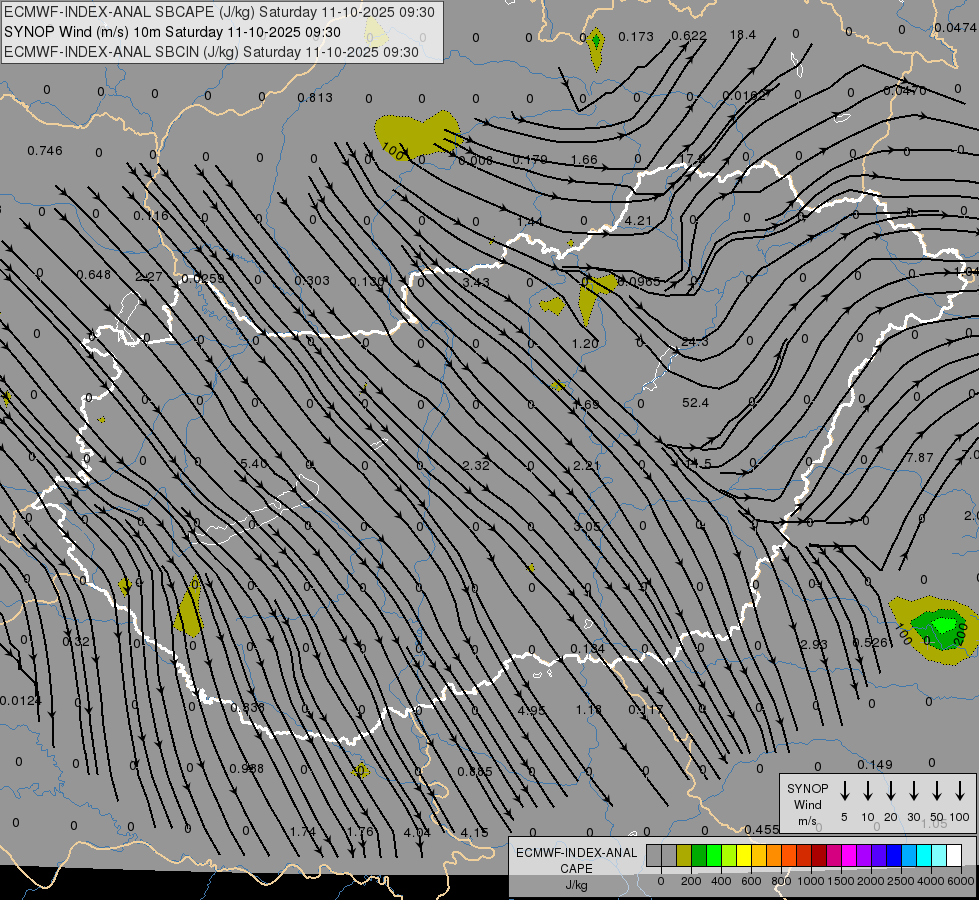The width and height of the screenshot is (979, 900).
Task: Click the map value 0.813
Action: [315, 97]
